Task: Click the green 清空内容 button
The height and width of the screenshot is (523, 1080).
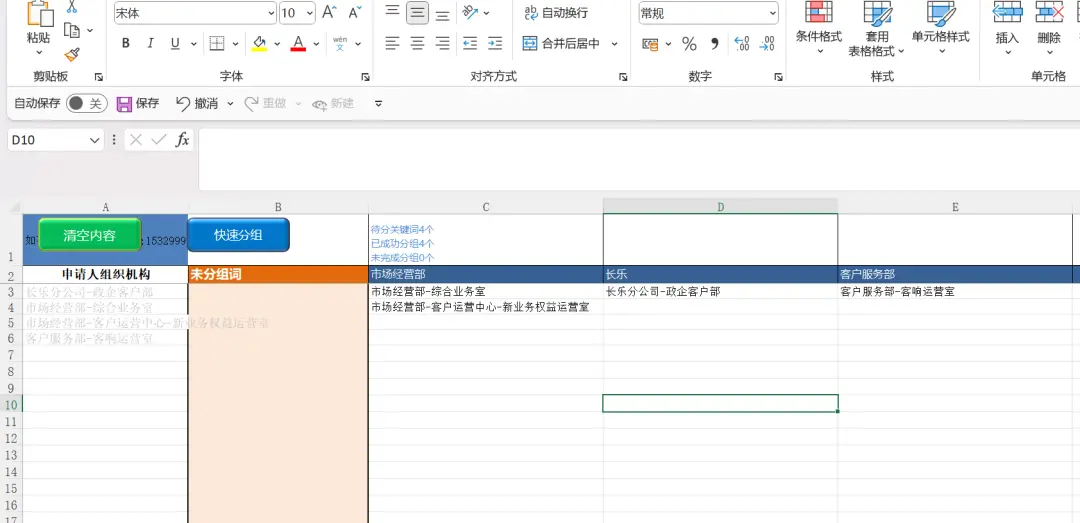Action: click(x=90, y=235)
